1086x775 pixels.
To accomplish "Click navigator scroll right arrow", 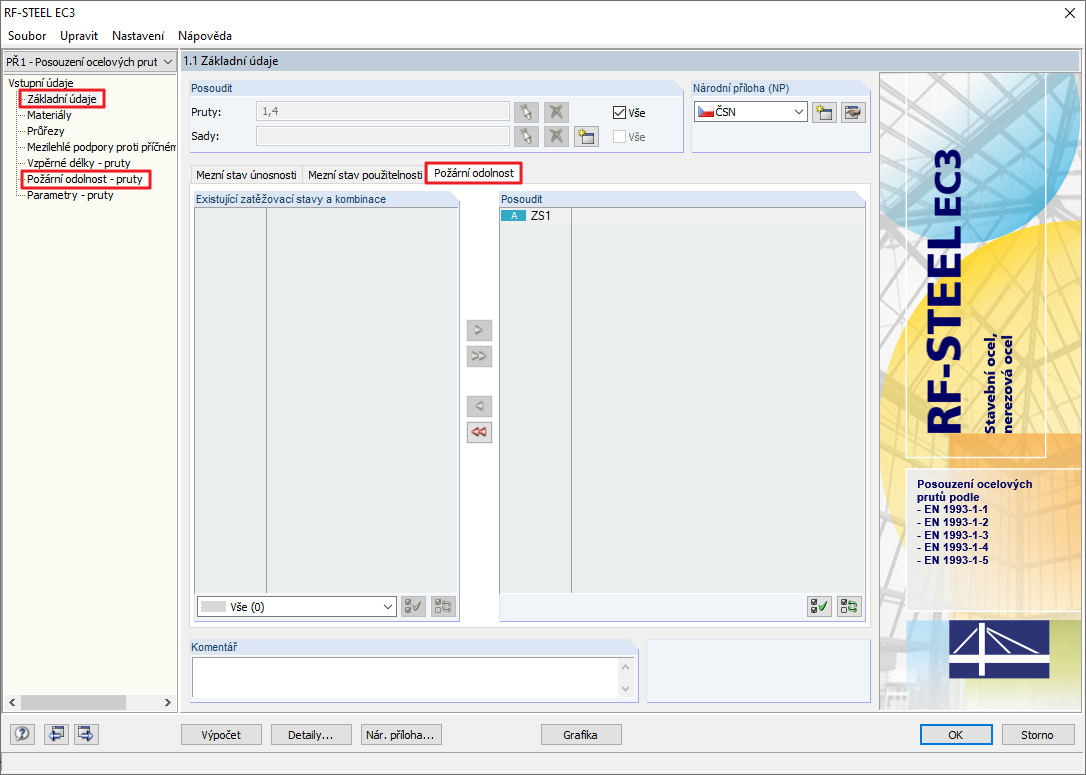I will [168, 702].
